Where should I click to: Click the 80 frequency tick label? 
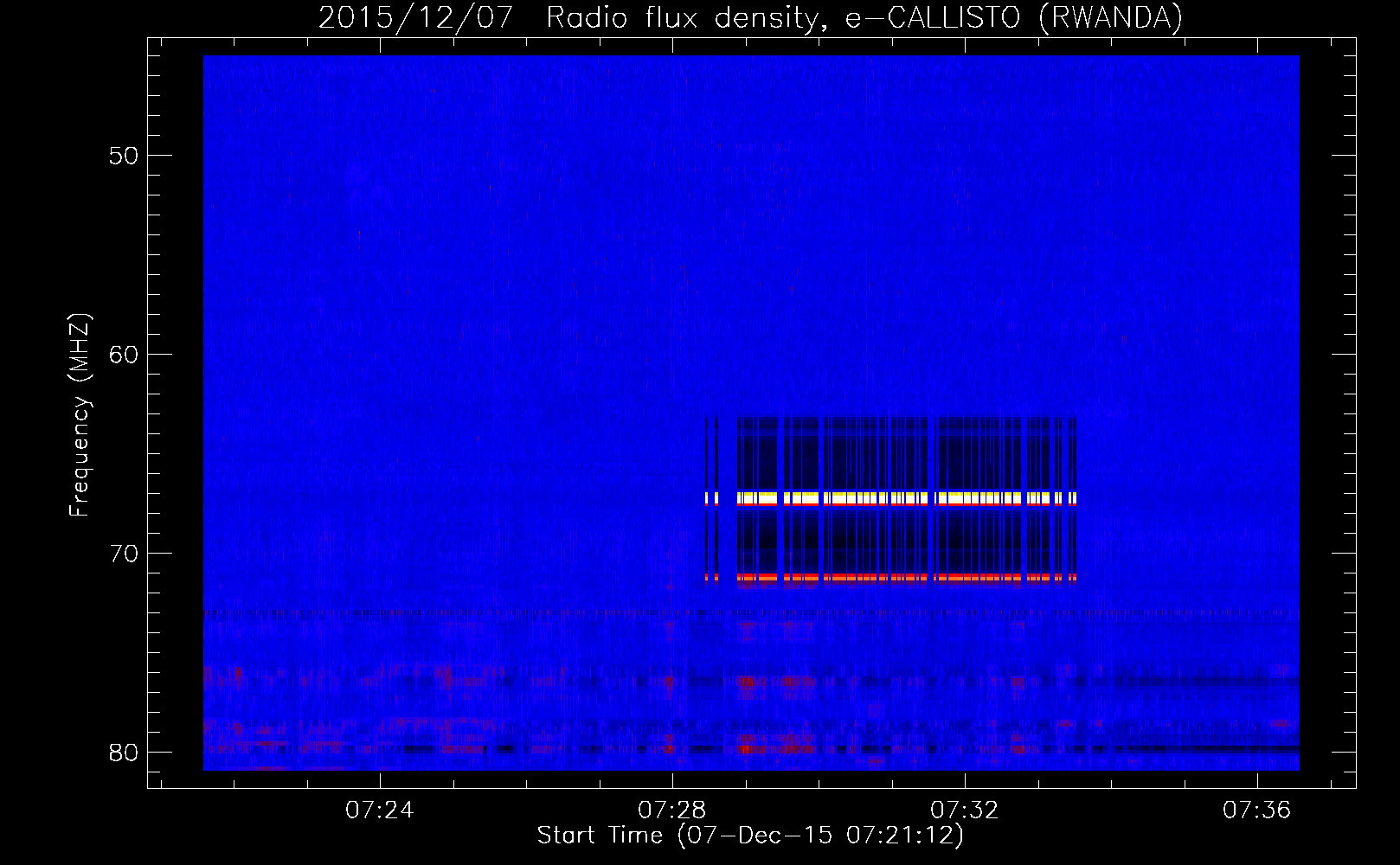tap(123, 753)
